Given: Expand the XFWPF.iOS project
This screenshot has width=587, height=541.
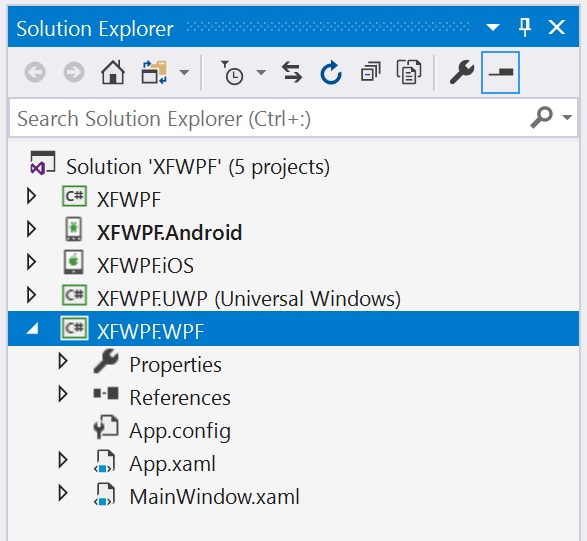Looking at the screenshot, I should [31, 262].
